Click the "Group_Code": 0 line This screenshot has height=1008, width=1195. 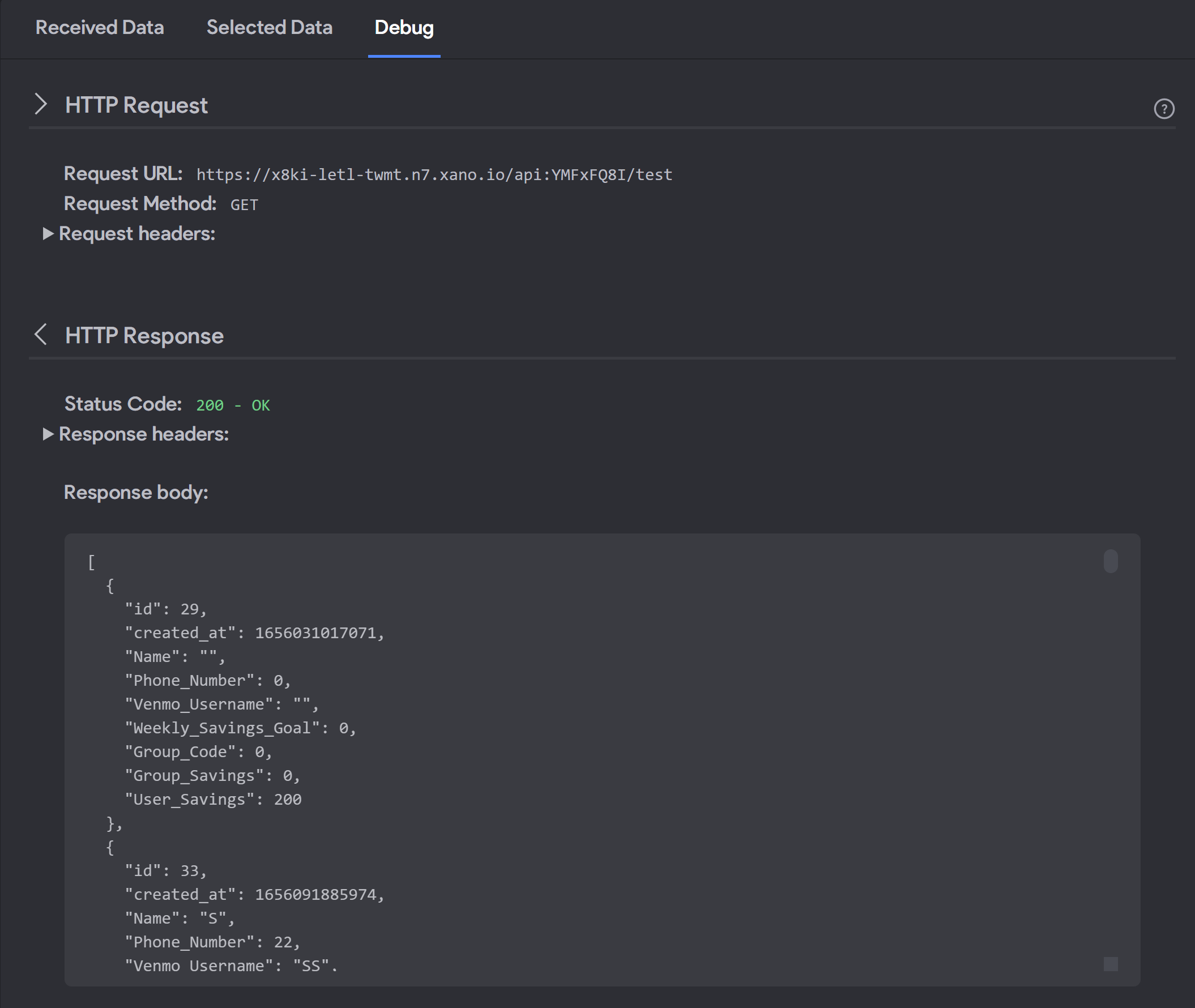pos(198,752)
